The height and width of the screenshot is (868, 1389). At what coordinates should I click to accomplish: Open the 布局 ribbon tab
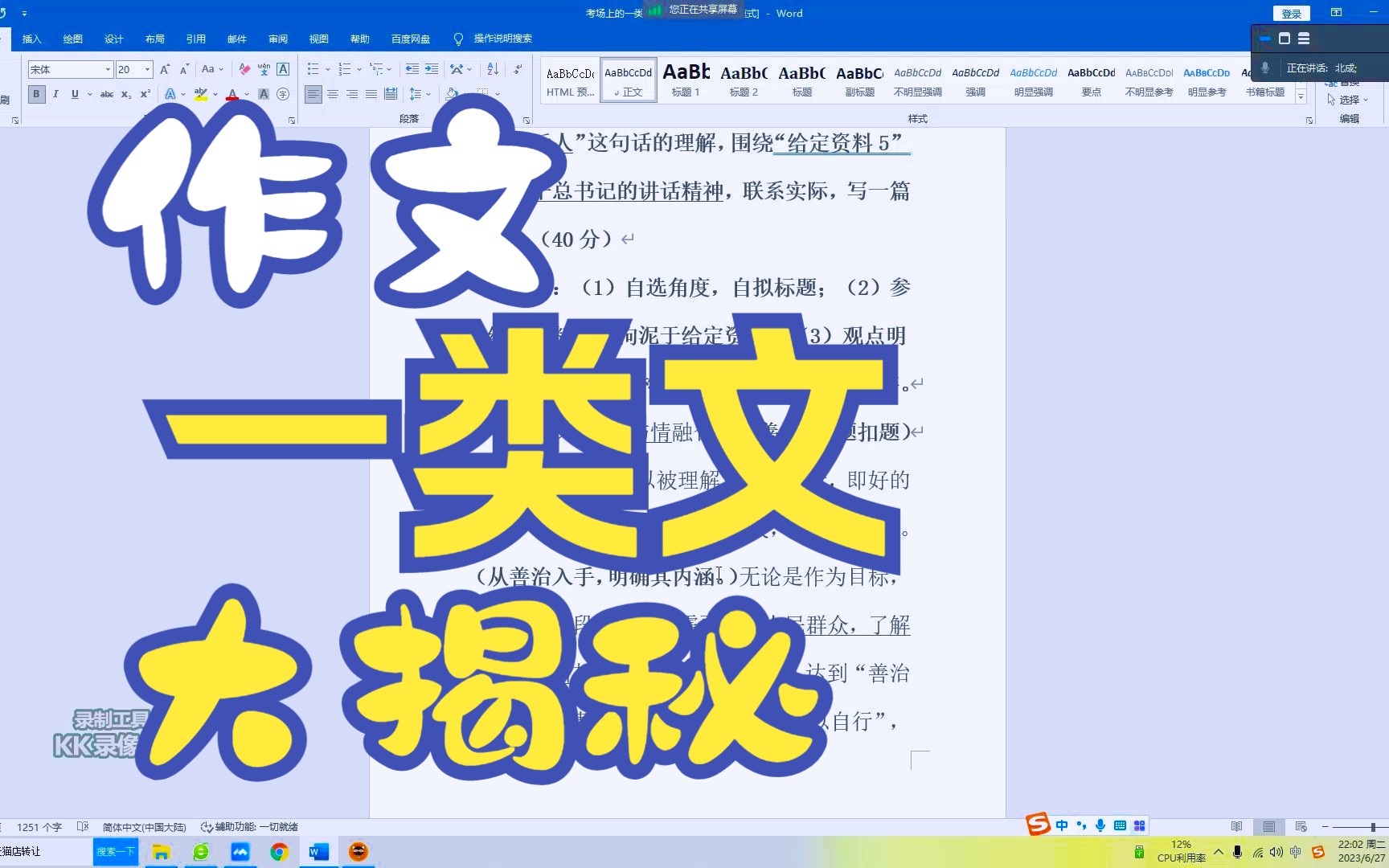coord(154,39)
